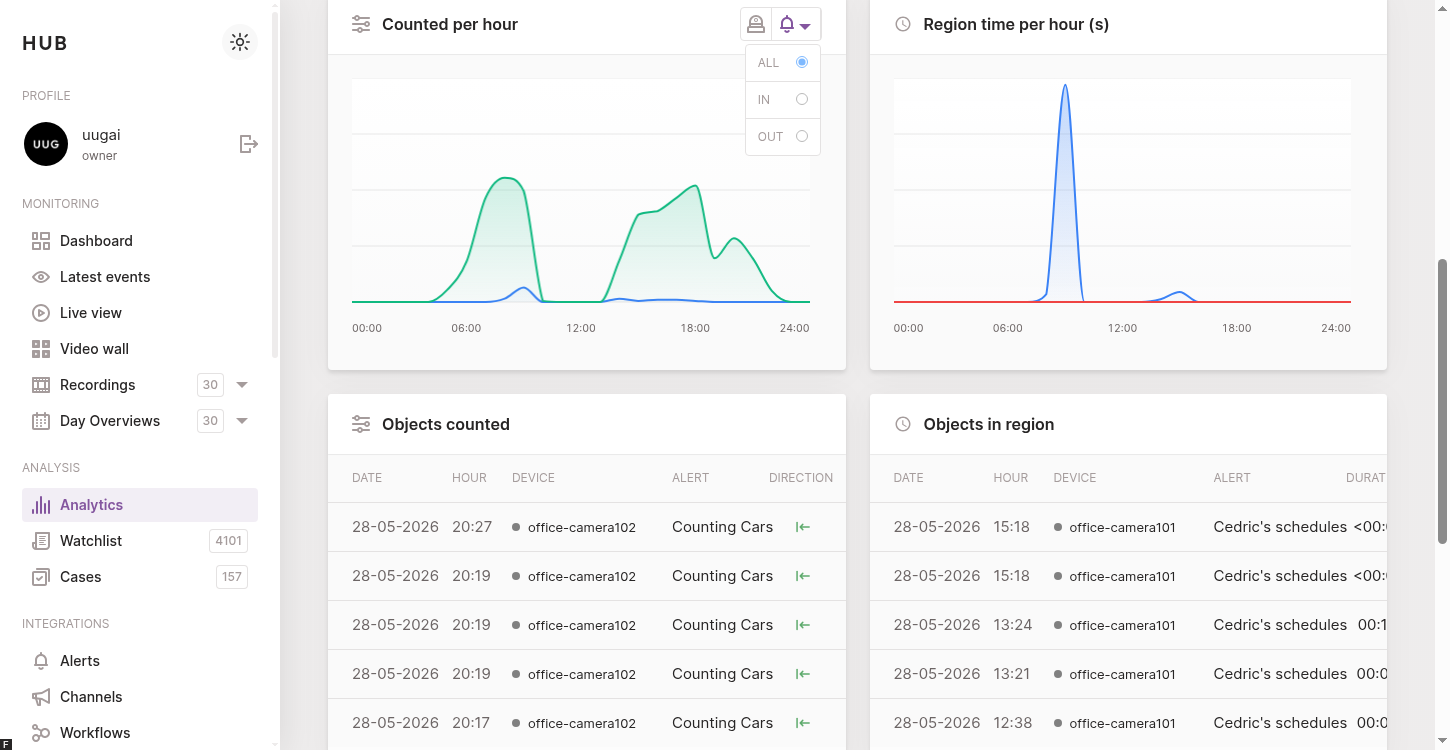Click Counting Cars in the 20:17 row

(x=722, y=723)
